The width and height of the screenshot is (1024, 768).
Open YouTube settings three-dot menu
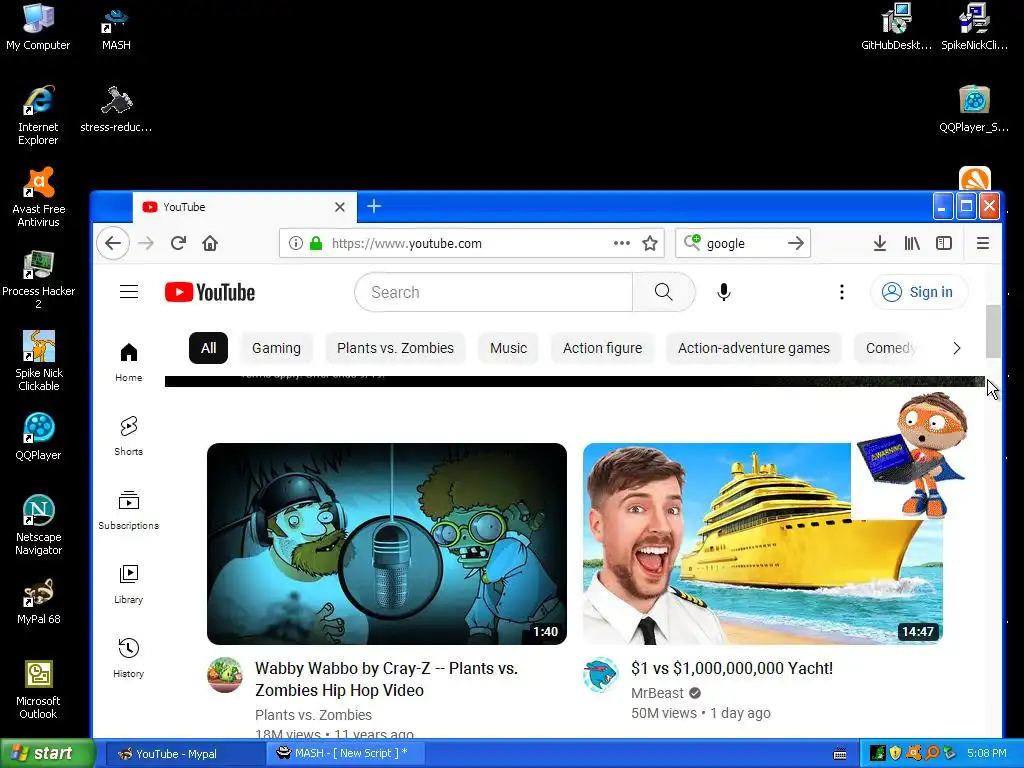(x=842, y=292)
